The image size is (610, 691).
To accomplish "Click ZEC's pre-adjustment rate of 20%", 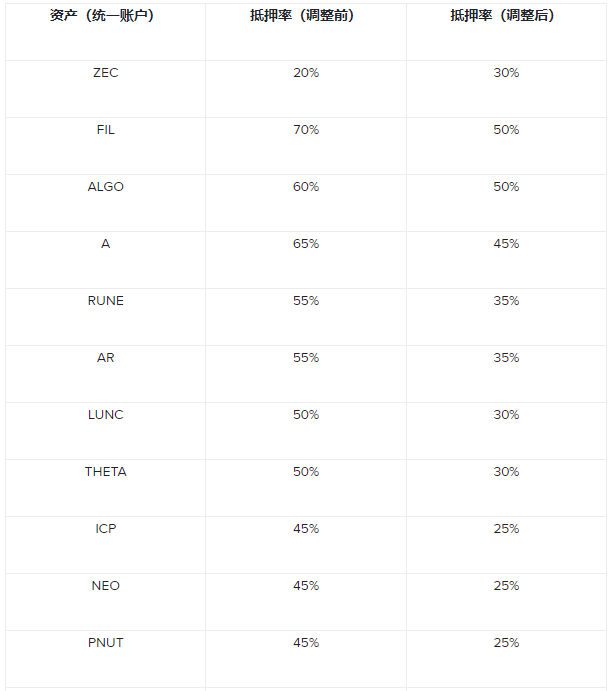I will (x=305, y=73).
